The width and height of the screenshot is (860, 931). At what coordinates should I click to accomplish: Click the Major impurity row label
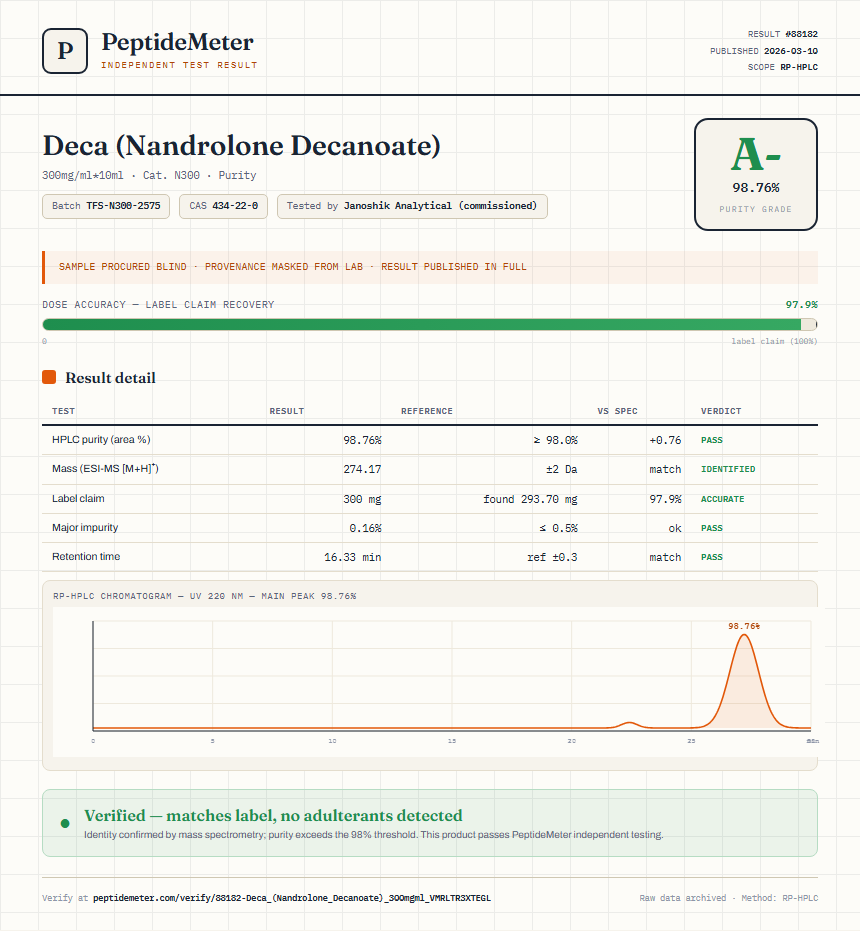tap(85, 527)
